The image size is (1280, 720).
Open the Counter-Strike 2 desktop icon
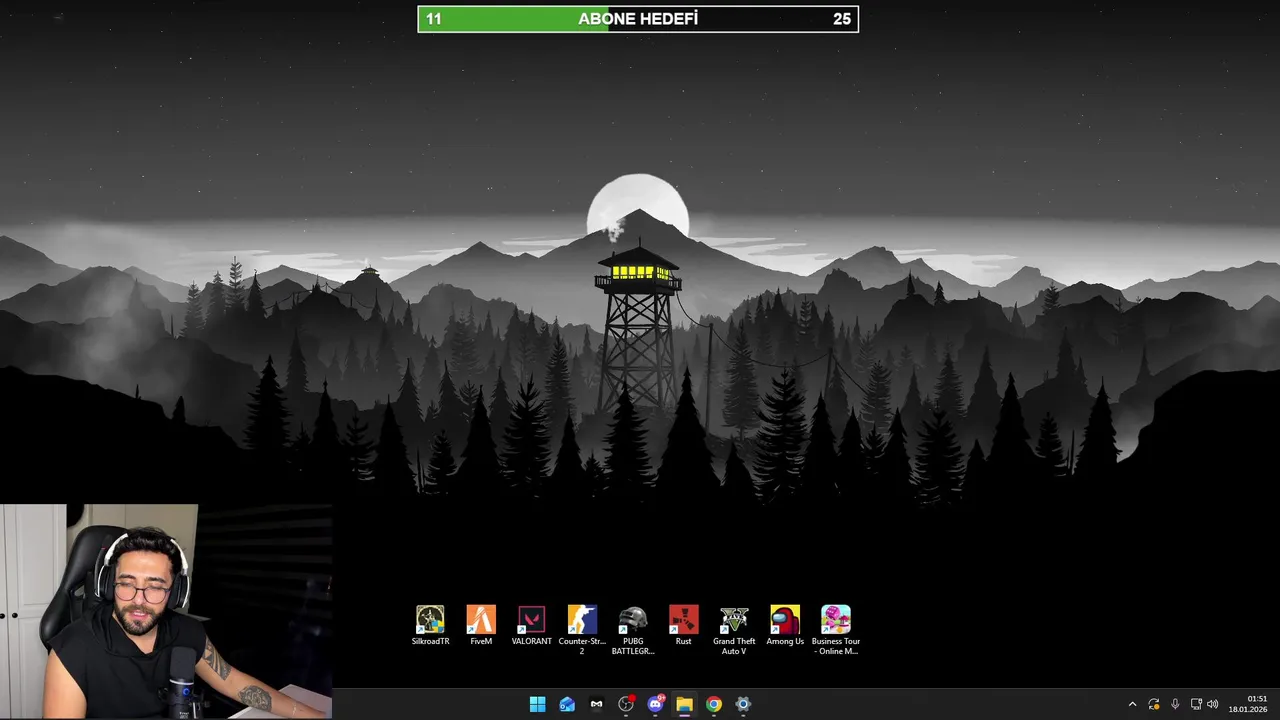click(582, 630)
